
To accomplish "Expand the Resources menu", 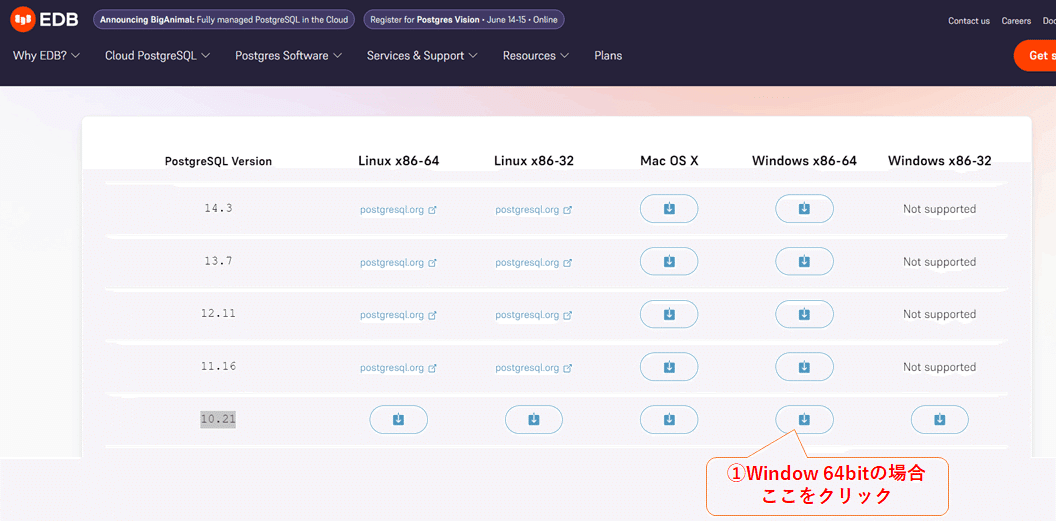I will tap(536, 56).
